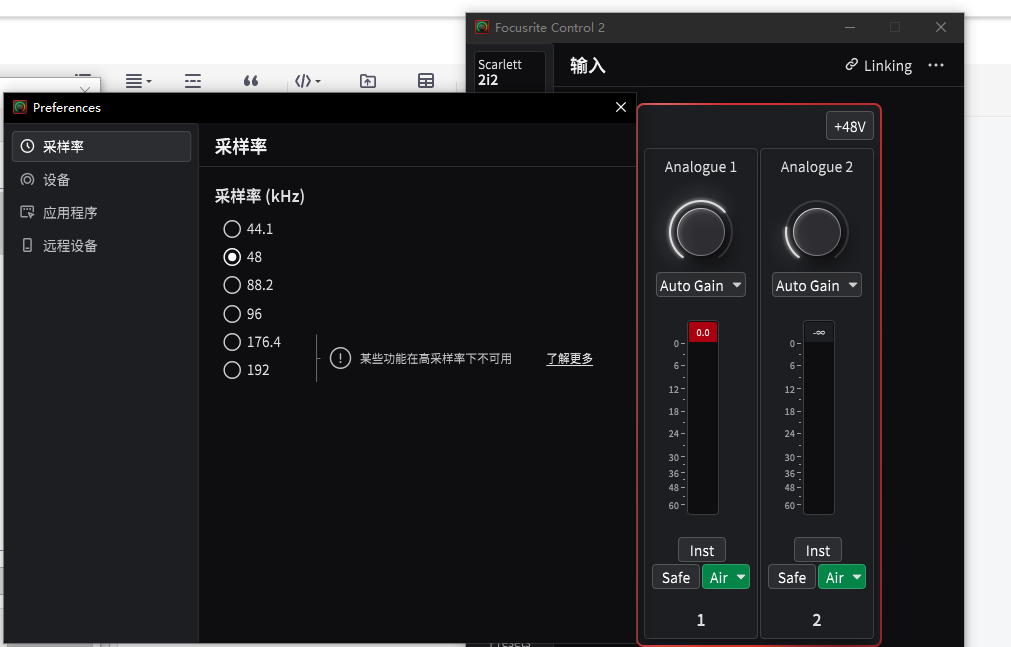Screen dimensions: 1011x647
Task: Click the horizontal rule icon in background toolbar
Action: pos(193,81)
